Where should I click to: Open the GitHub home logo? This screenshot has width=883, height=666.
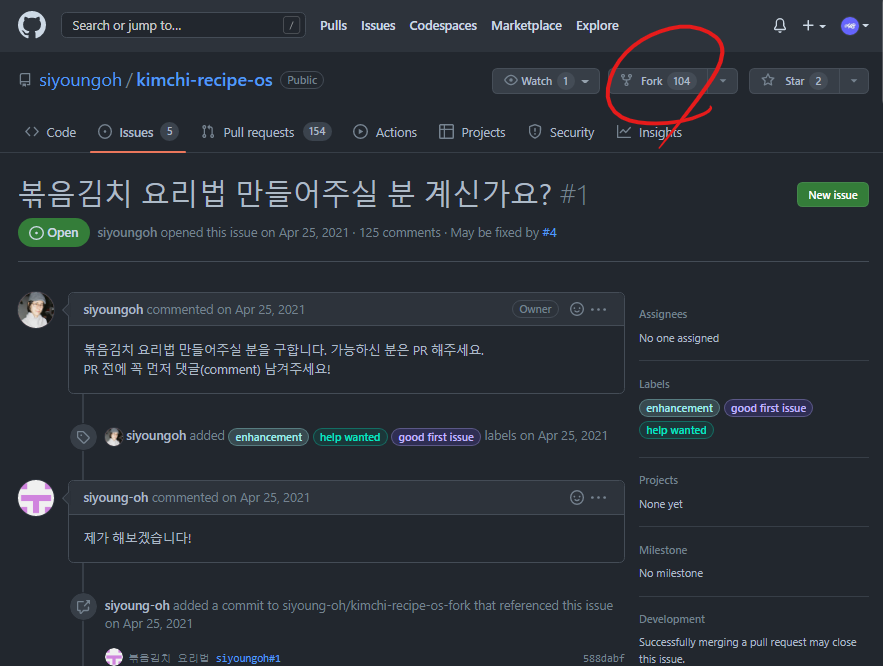(x=32, y=26)
